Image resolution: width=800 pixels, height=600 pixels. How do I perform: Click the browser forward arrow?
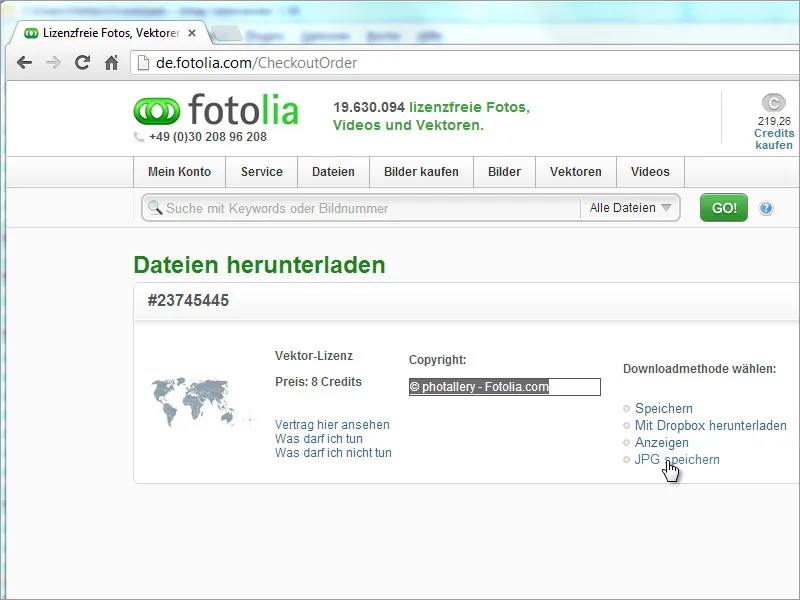click(53, 63)
